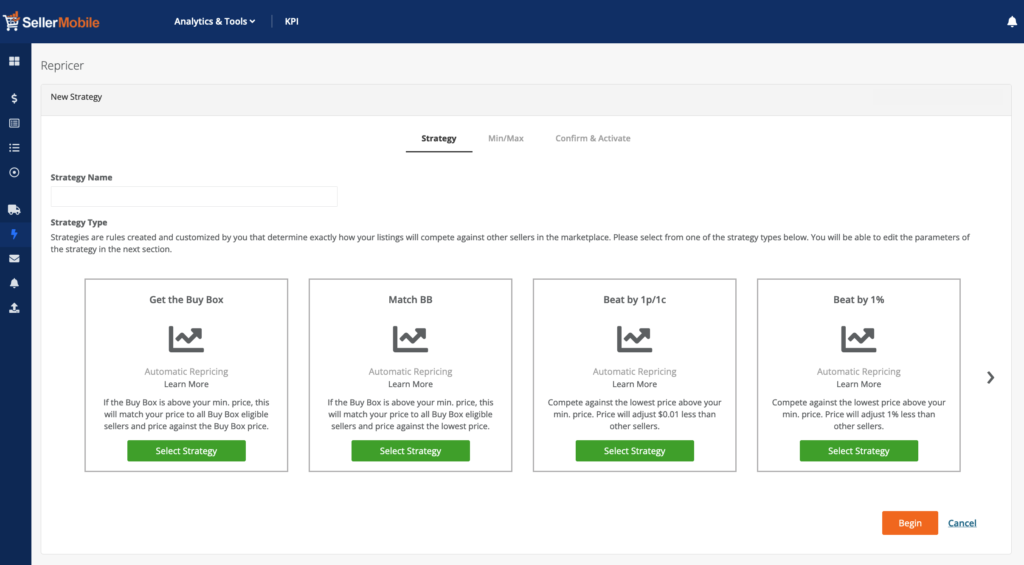Focus the Strategy Name input field
This screenshot has height=565, width=1024.
coord(194,196)
